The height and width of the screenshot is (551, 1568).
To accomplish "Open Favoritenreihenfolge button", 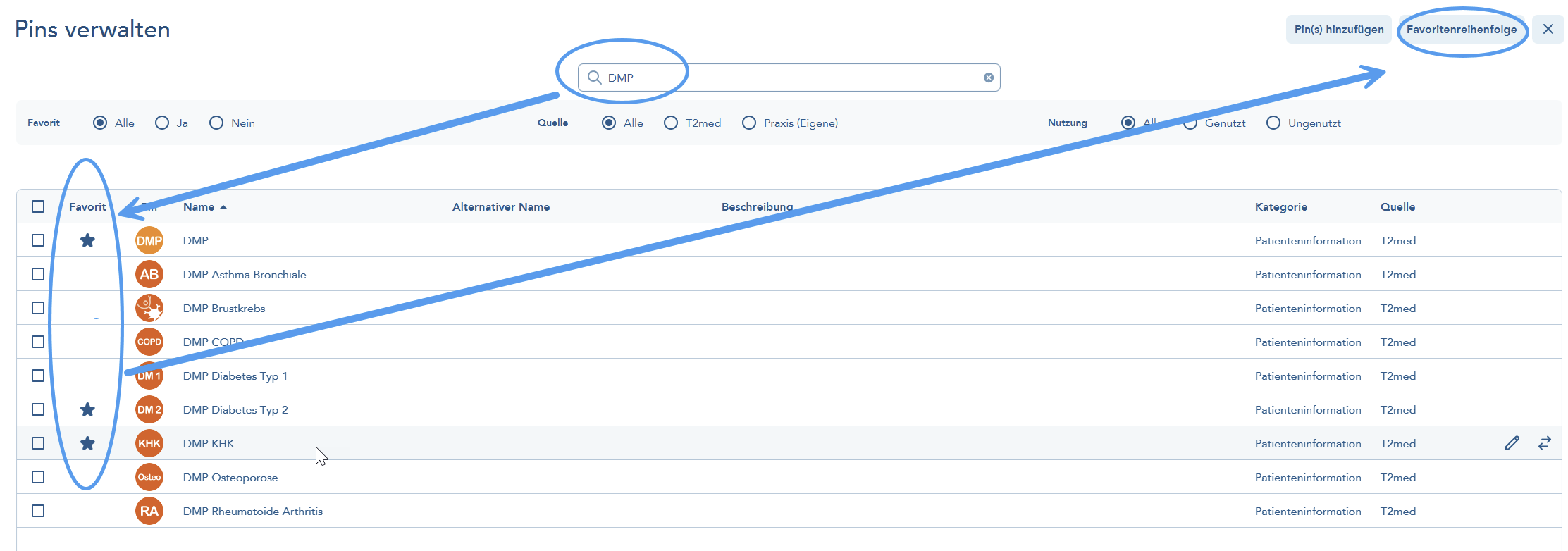I will point(1462,29).
